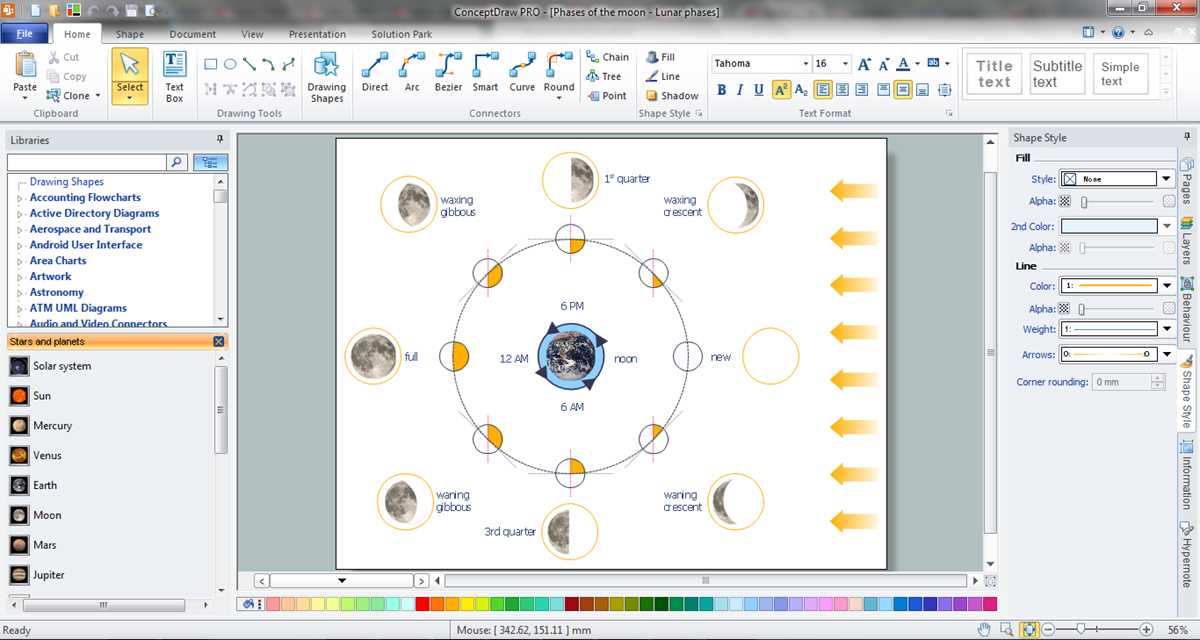This screenshot has height=640, width=1200.
Task: Pick the red swatch in color palette
Action: pyautogui.click(x=422, y=604)
